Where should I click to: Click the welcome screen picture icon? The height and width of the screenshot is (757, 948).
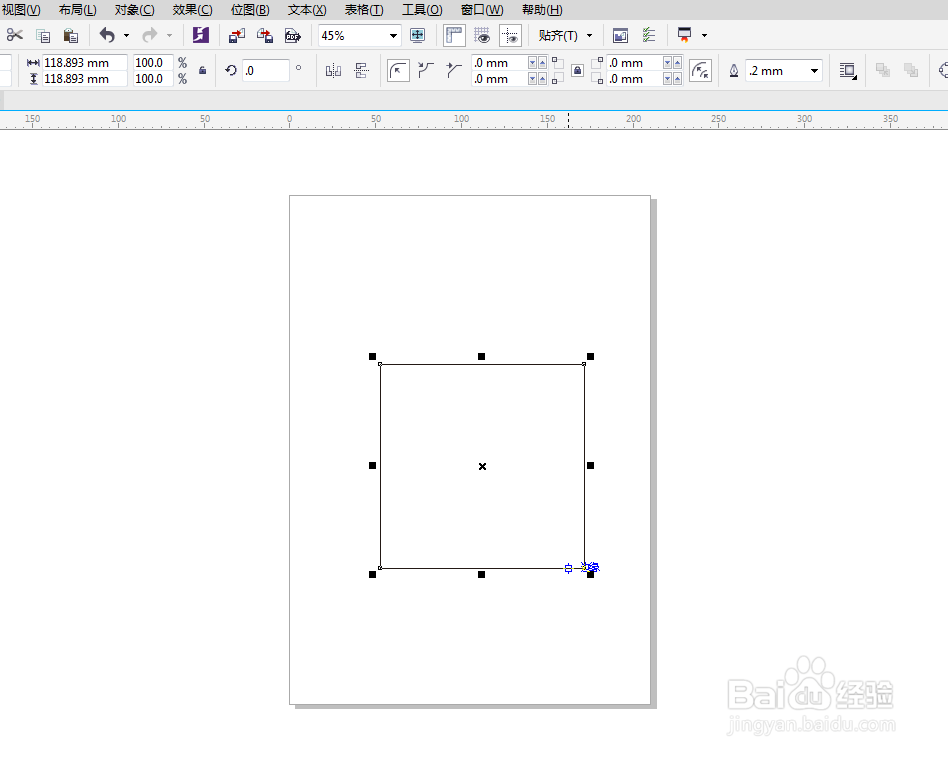click(x=620, y=36)
